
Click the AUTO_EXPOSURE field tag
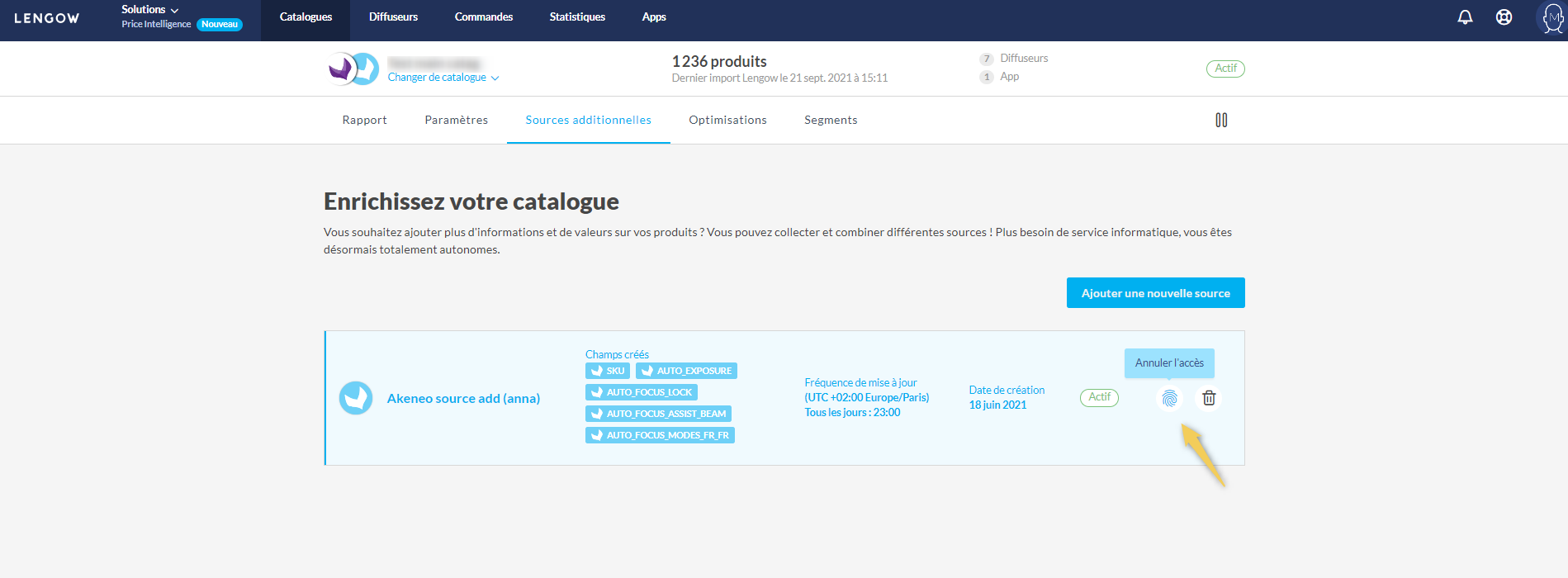pyautogui.click(x=686, y=372)
